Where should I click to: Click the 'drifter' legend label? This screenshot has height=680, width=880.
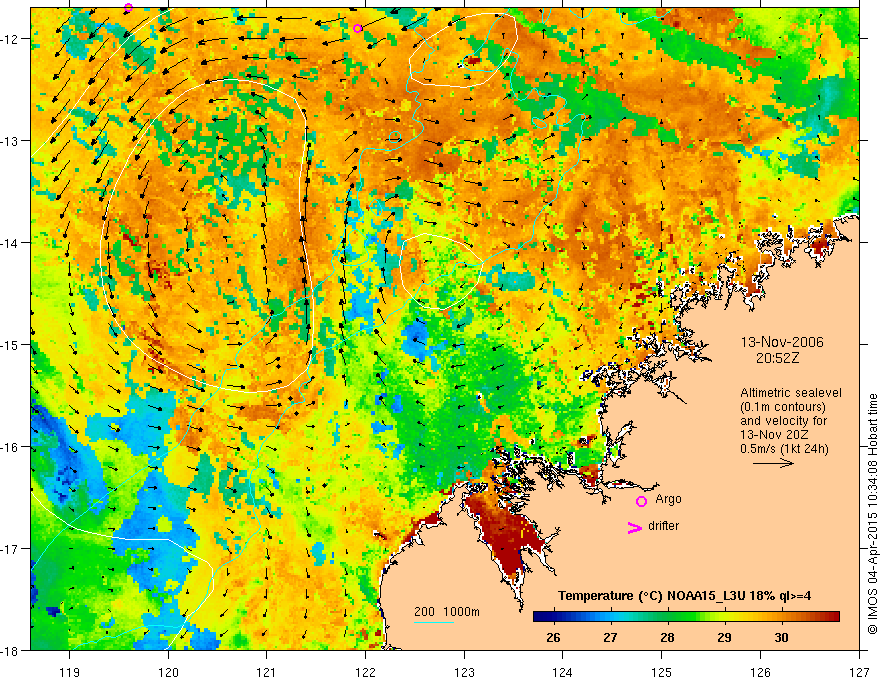(x=663, y=526)
